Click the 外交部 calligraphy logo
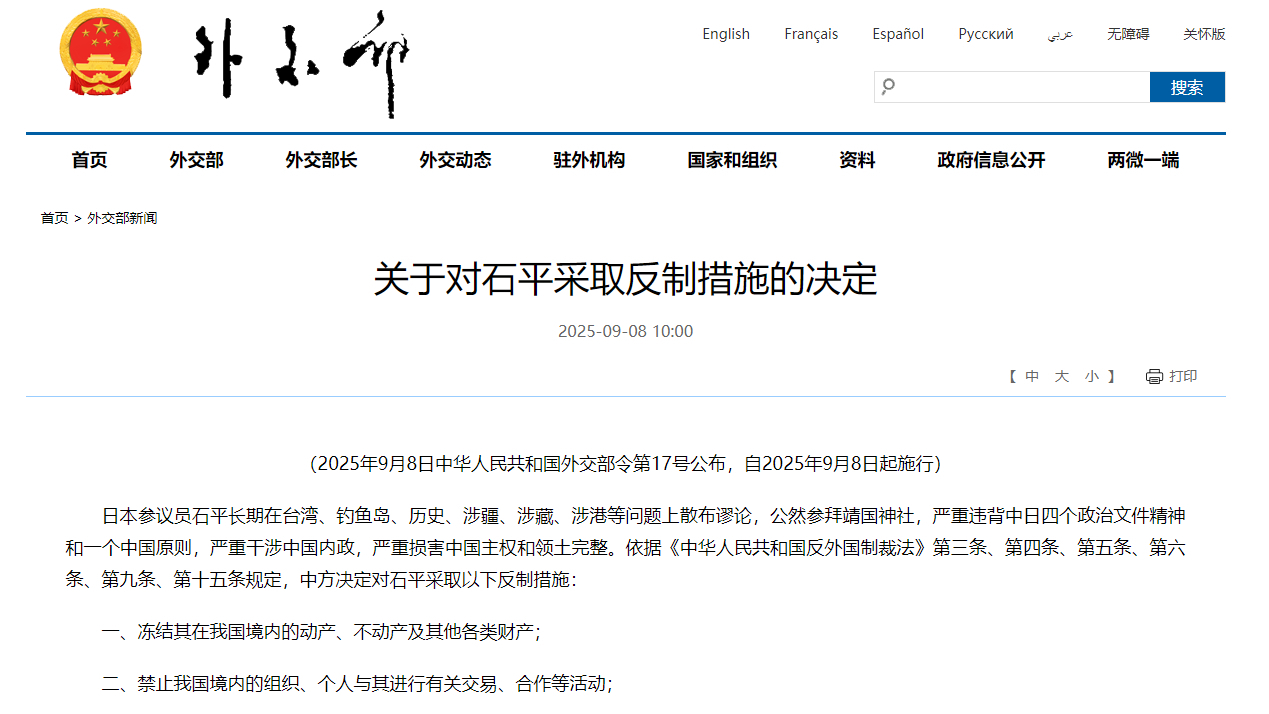 [302, 64]
